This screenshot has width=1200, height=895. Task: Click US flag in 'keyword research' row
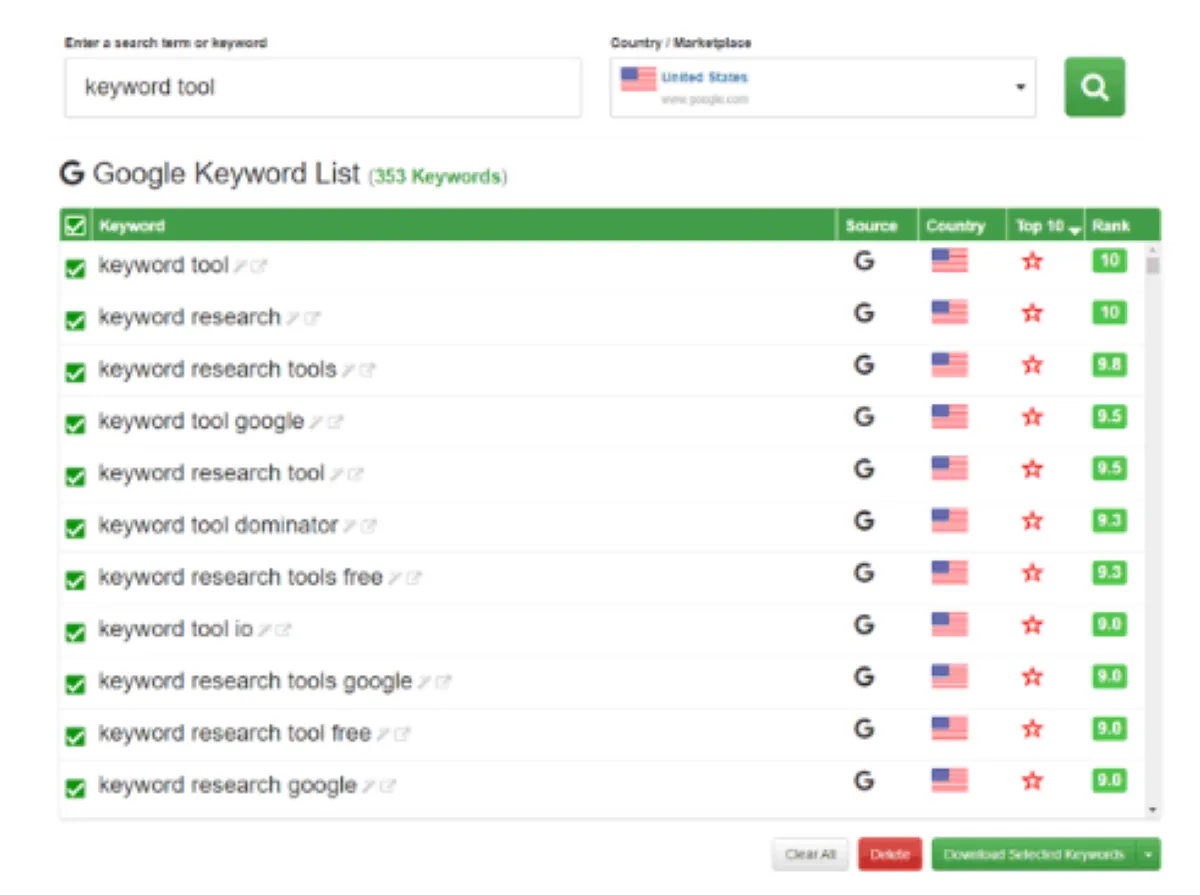click(x=949, y=313)
